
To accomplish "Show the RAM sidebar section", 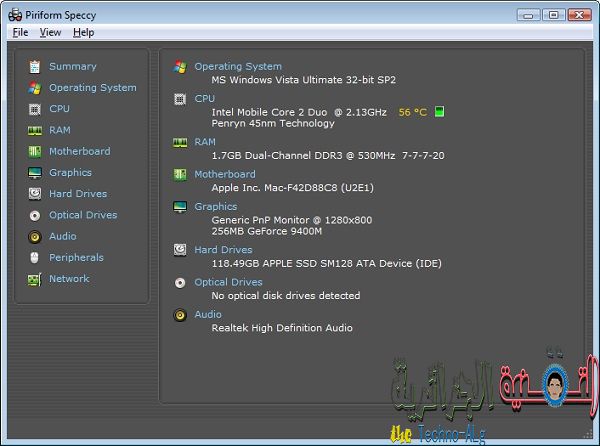I will pos(60,130).
